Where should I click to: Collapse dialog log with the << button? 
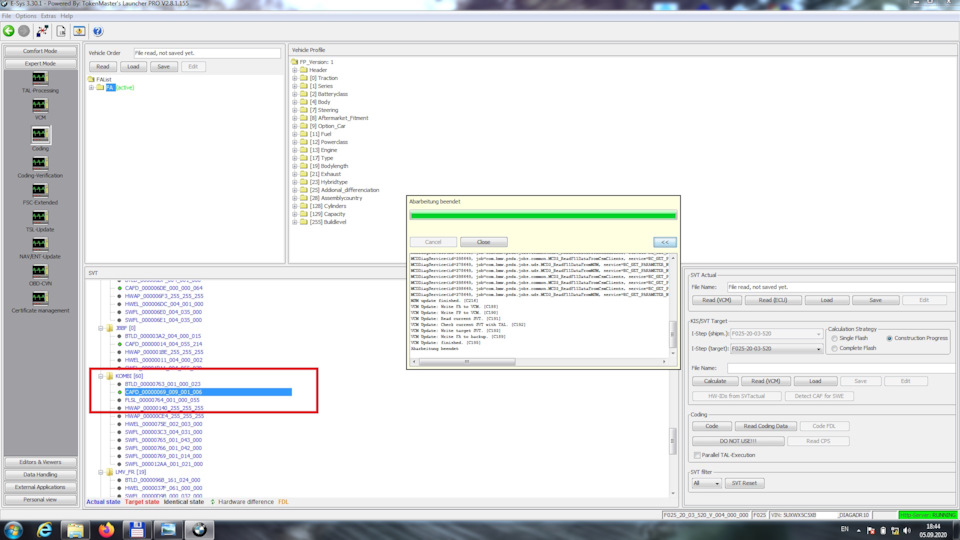click(665, 242)
